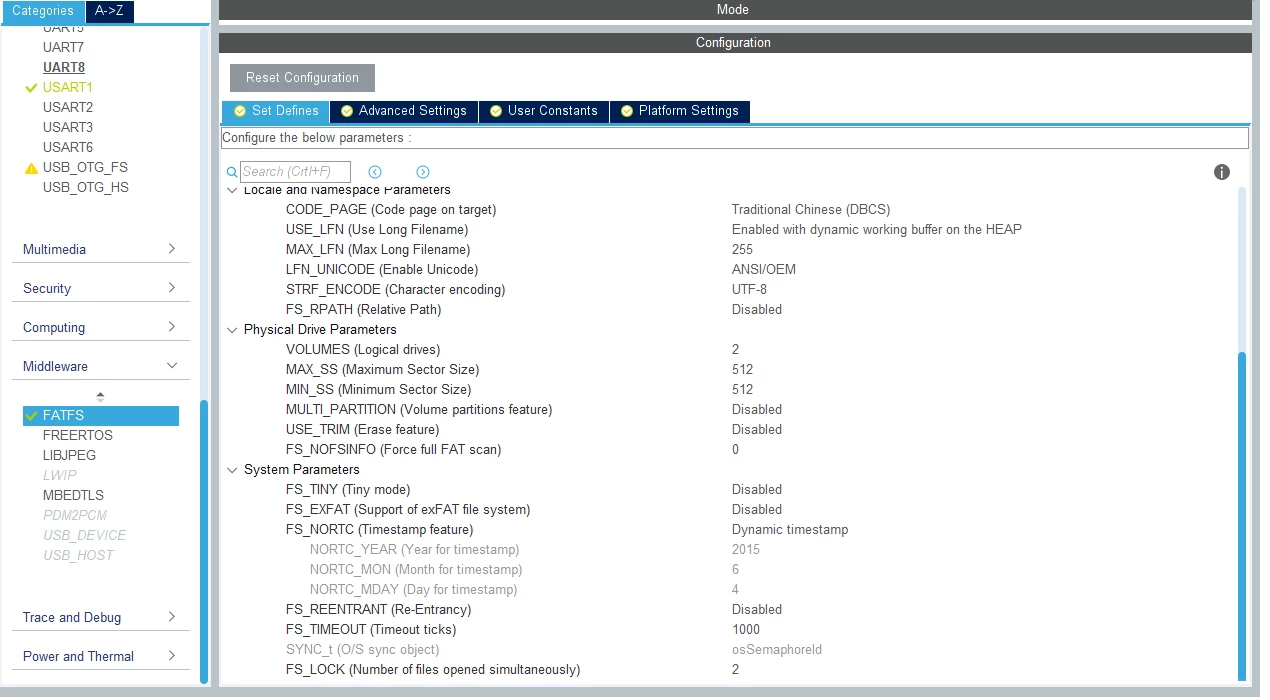Click the left categories panel scrollbar

click(x=204, y=540)
